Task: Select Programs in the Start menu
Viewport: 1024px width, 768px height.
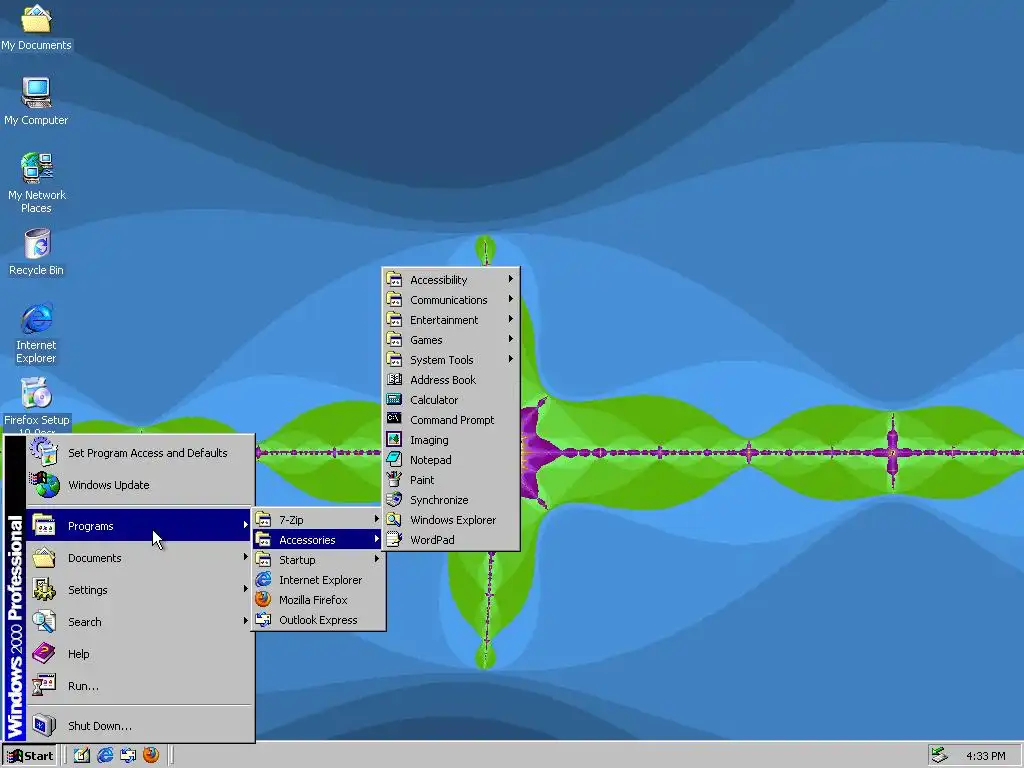Action: coord(140,526)
